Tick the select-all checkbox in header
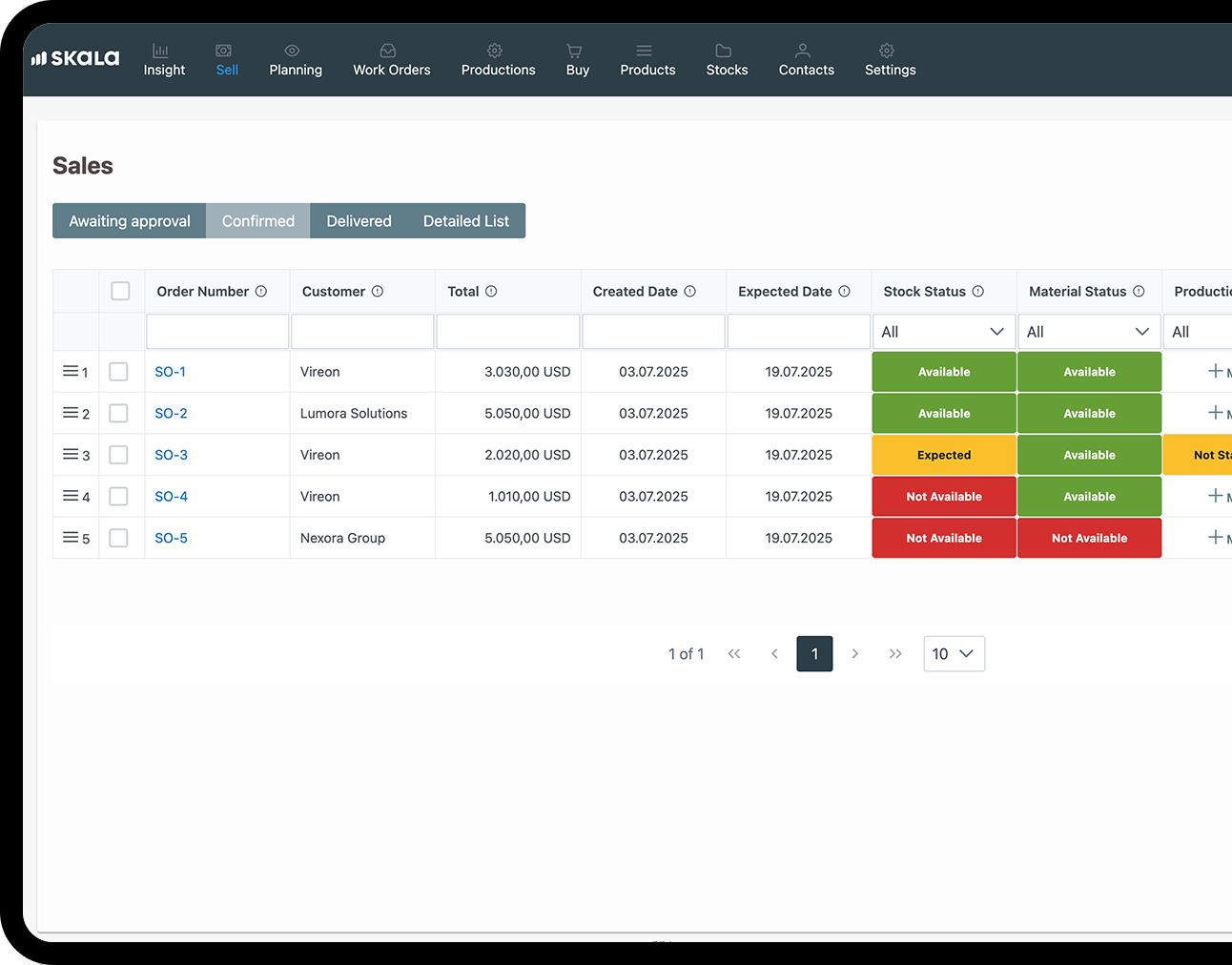Screen dimensions: 1232x965 coord(120,291)
